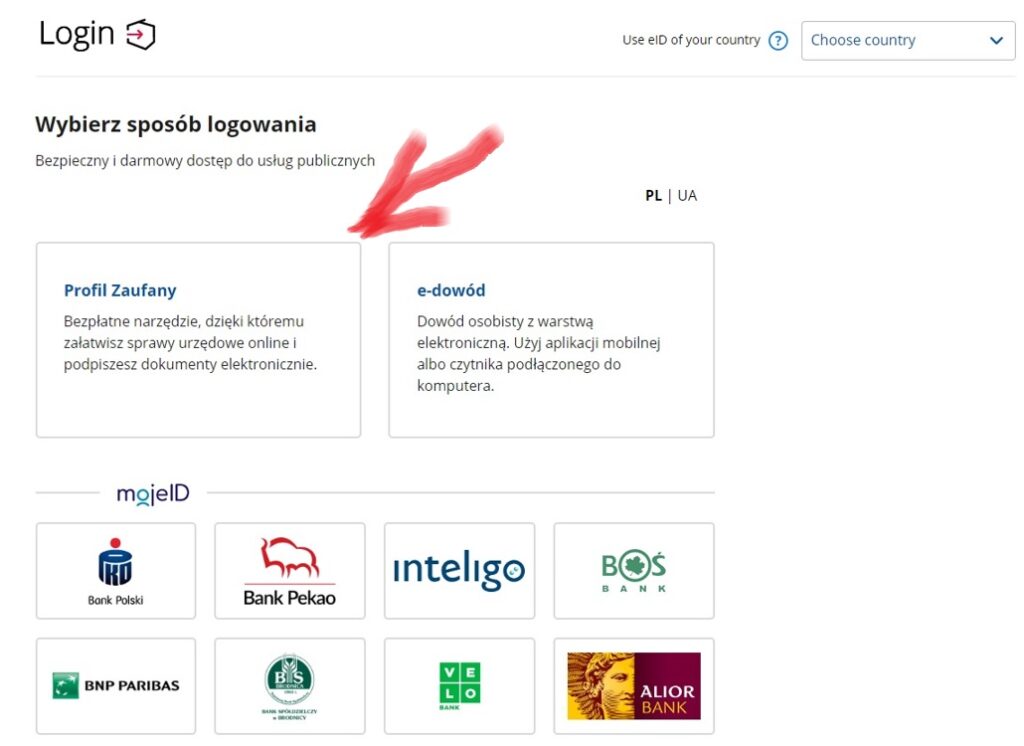Select the e-dowód login card

(x=551, y=340)
